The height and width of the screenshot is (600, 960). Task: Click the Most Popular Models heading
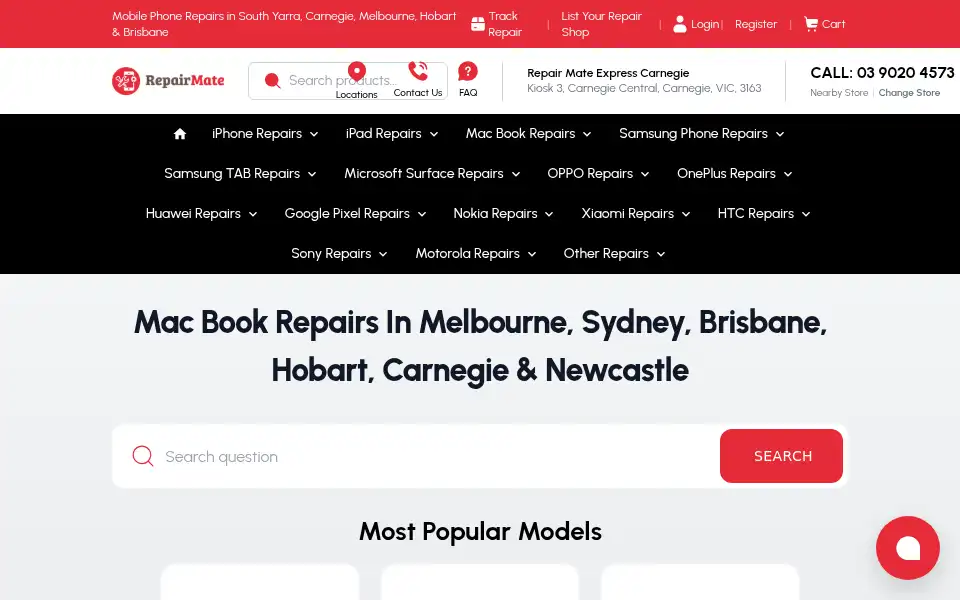[x=480, y=531]
